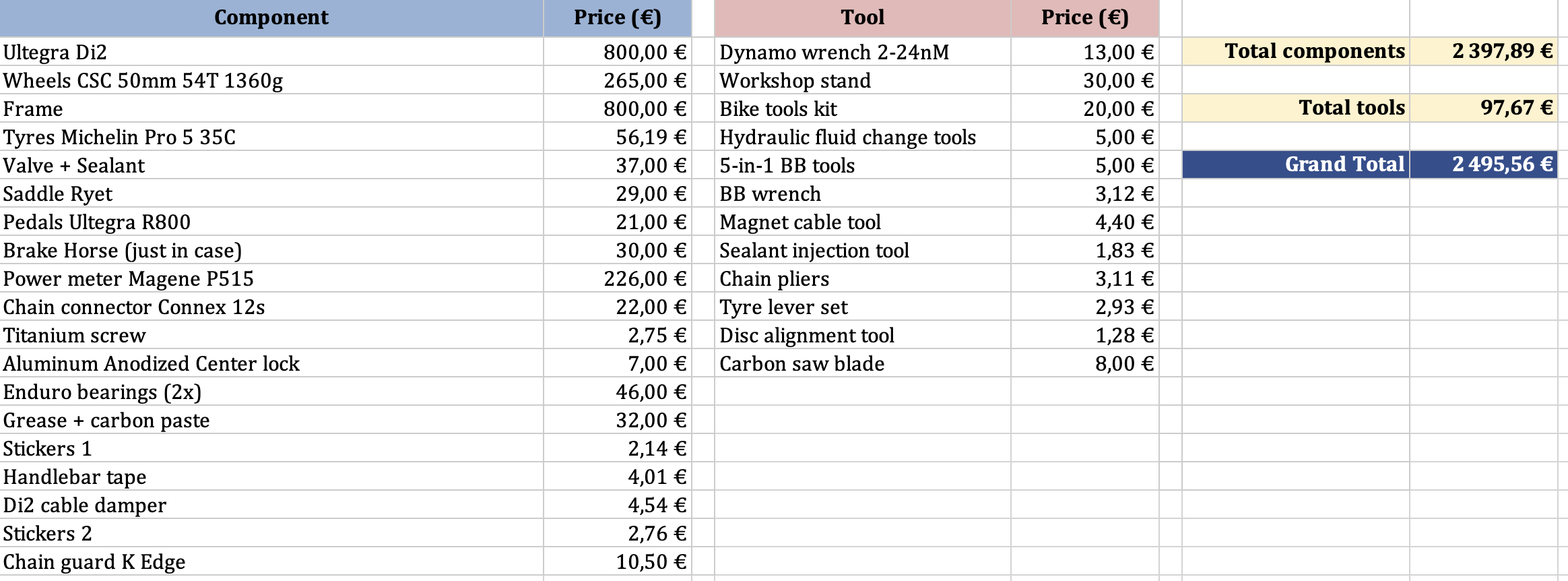
Task: Click the Sealant injection tool price cell
Action: pos(1085,250)
